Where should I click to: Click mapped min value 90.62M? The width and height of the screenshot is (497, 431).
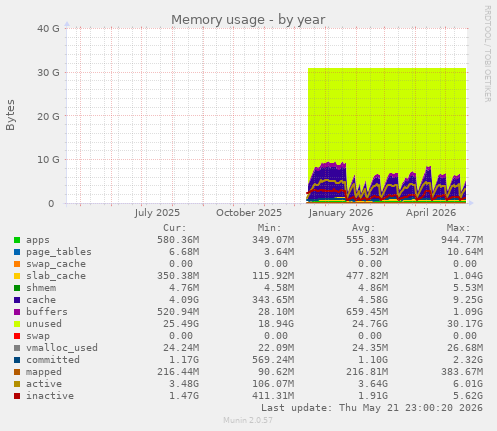coord(276,372)
